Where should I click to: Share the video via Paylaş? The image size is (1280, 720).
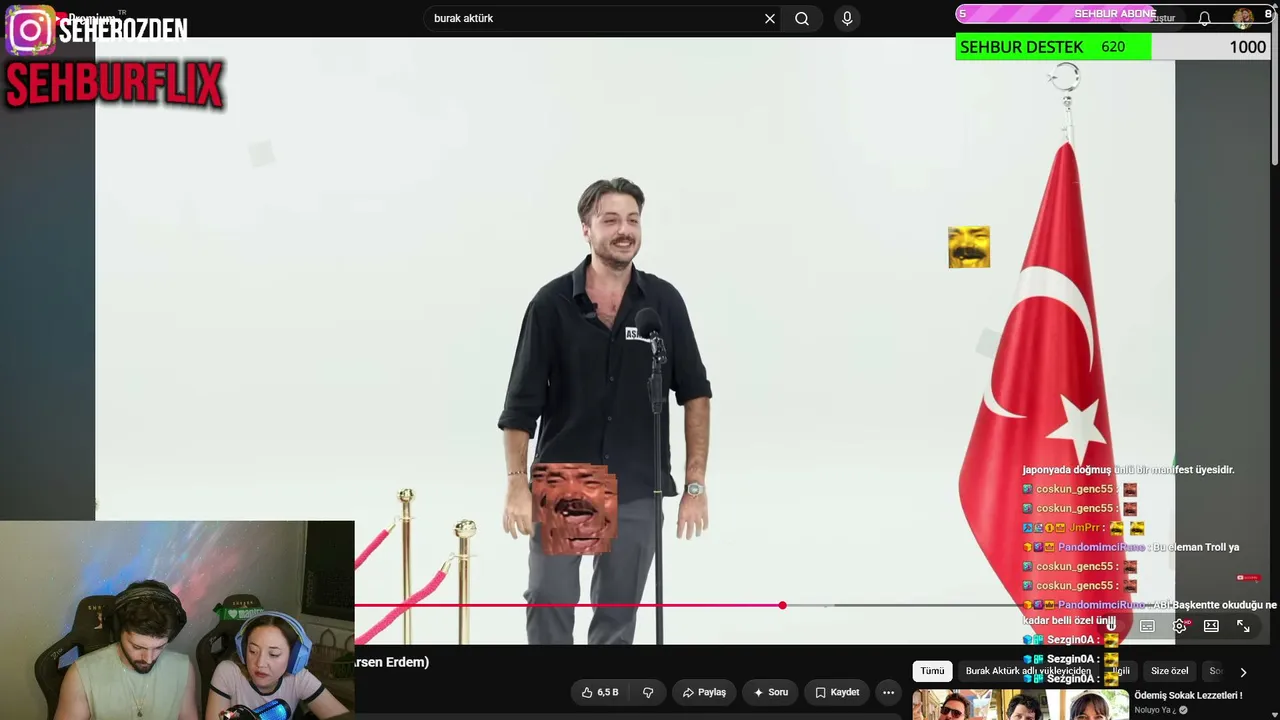(x=704, y=692)
